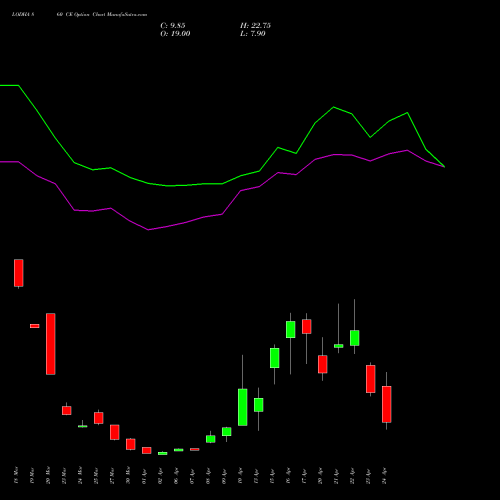Click the high value H: 22.75
500x500 pixels.
(255, 26)
